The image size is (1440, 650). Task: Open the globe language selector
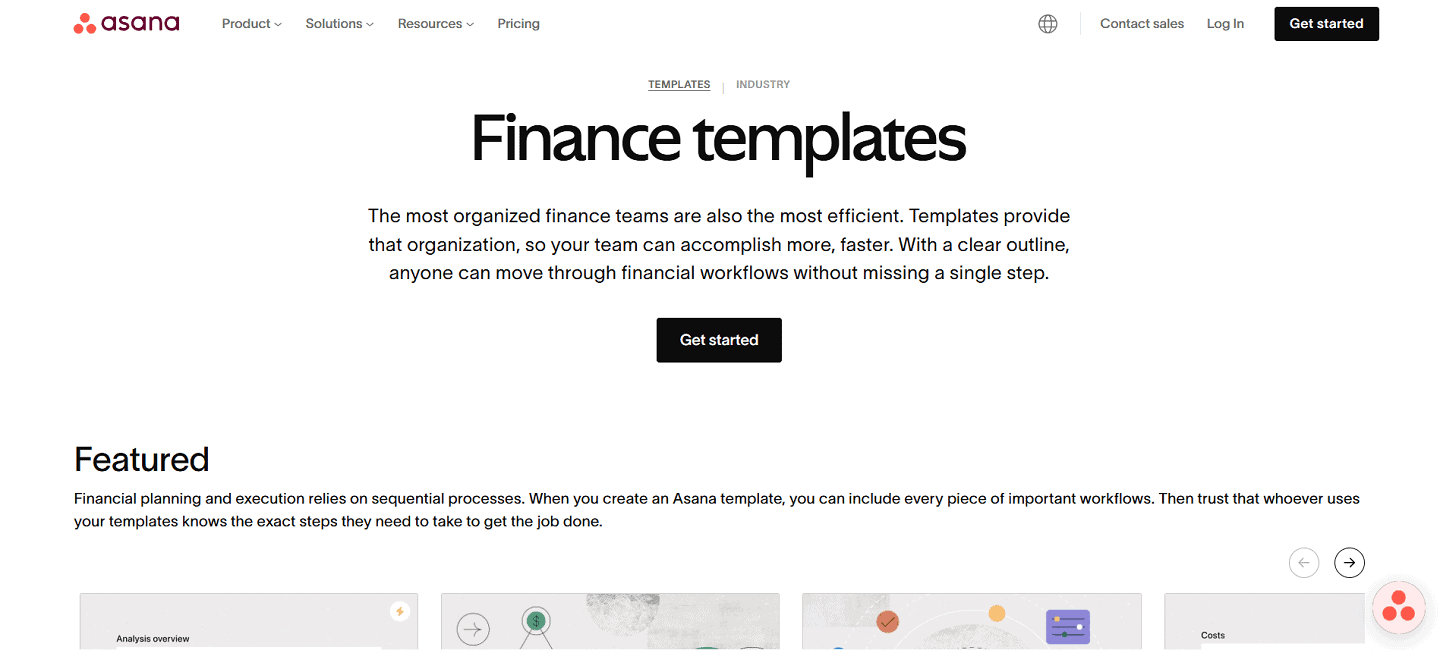1047,23
